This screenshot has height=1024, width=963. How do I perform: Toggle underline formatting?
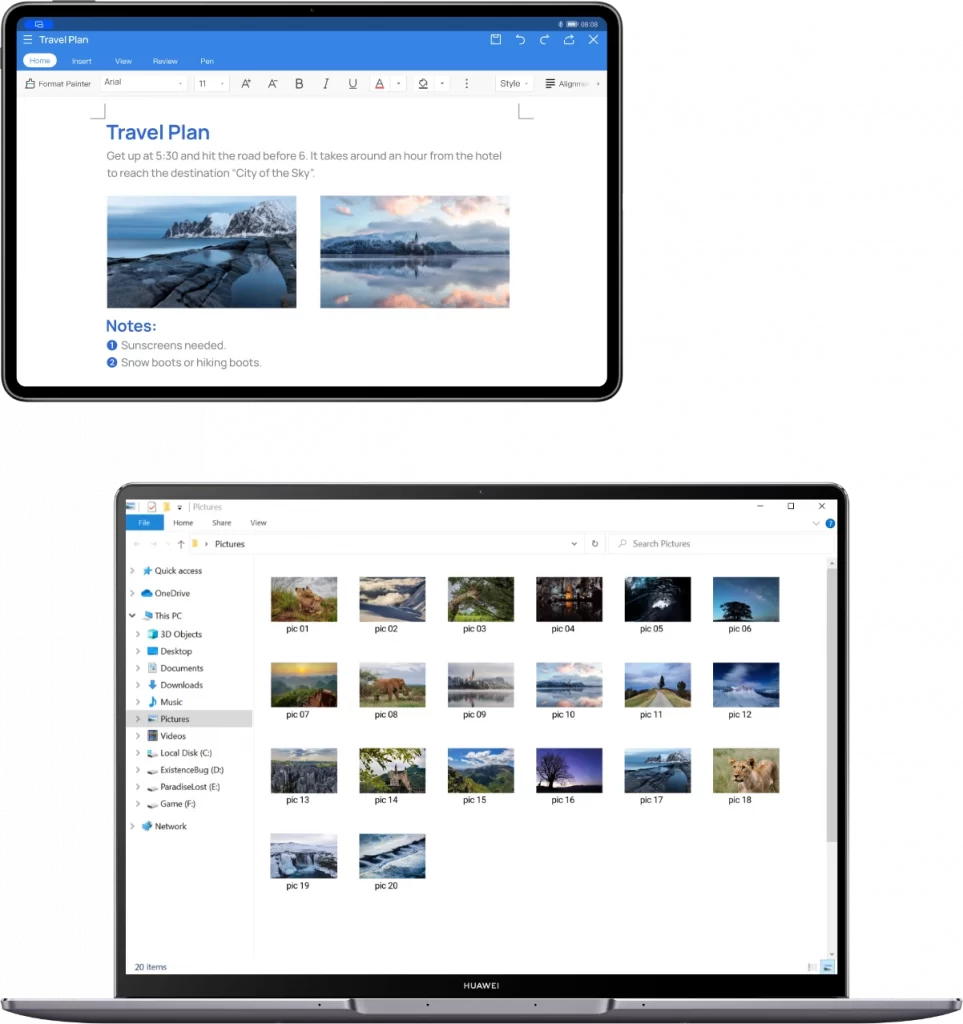coord(353,84)
